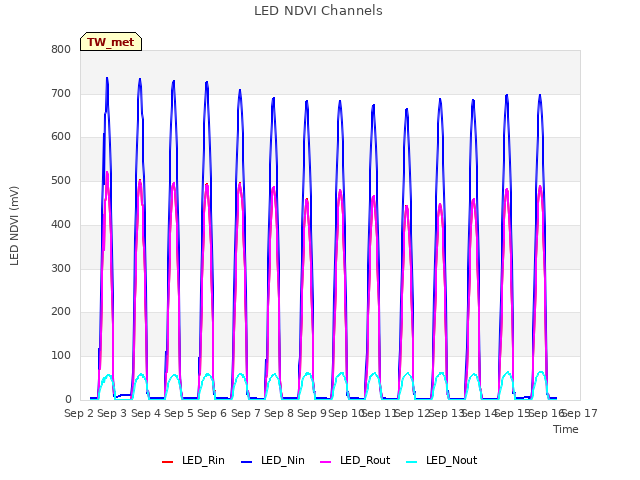640x480 pixels.
Task: Click the red LED_Rin legend swatch
Action: (167, 462)
